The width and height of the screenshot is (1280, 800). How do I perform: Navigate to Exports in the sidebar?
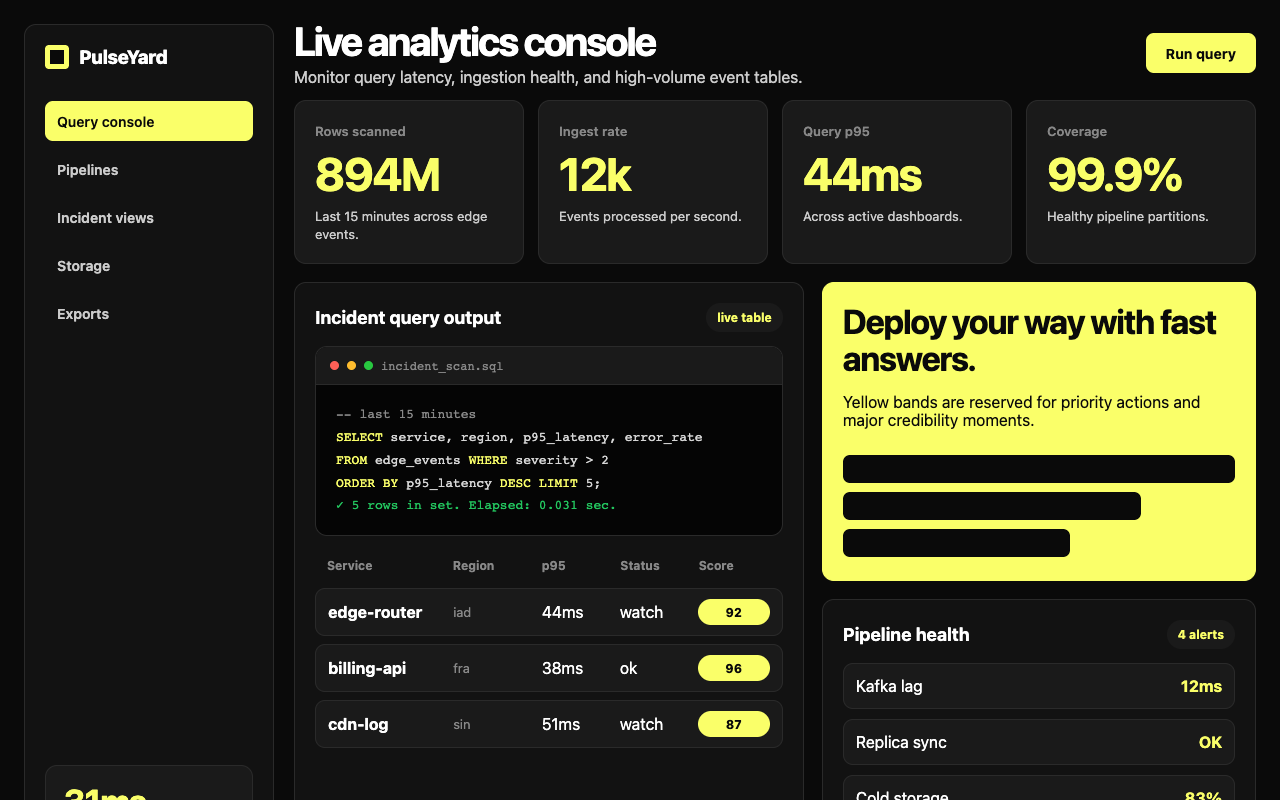pos(149,314)
